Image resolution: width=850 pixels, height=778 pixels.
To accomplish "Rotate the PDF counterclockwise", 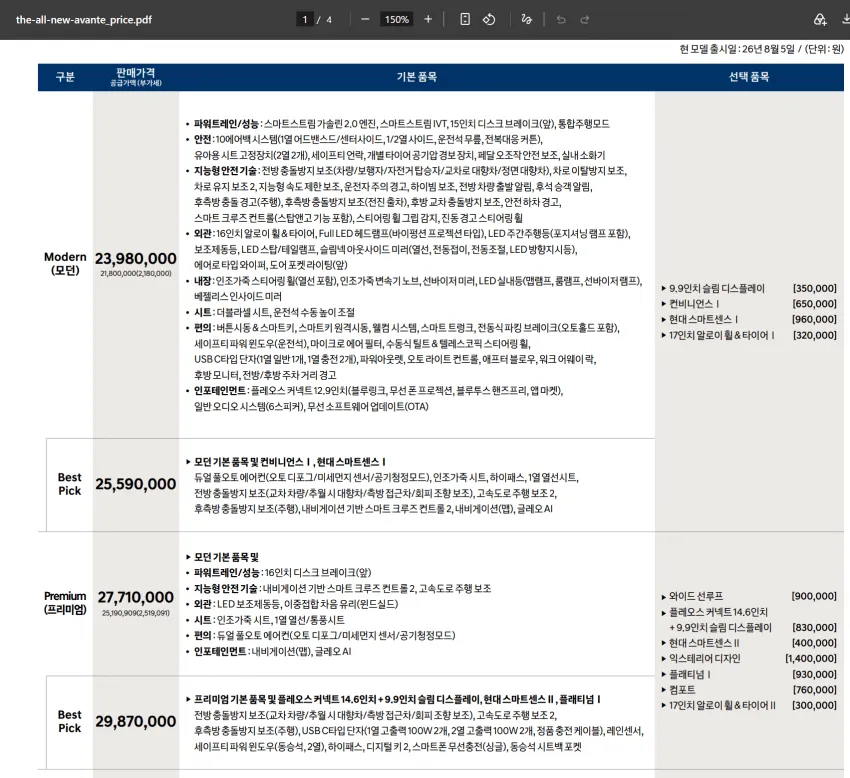I will (489, 20).
